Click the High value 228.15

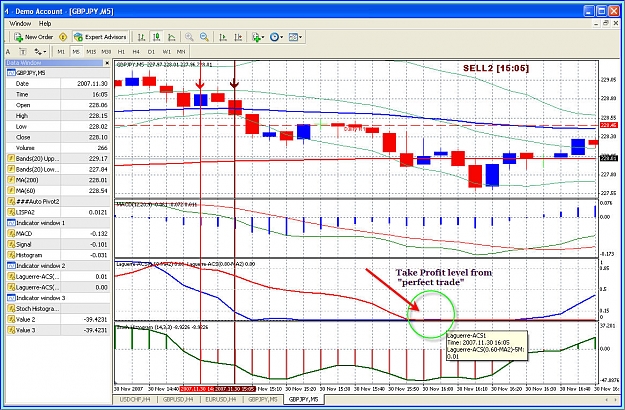(98, 116)
